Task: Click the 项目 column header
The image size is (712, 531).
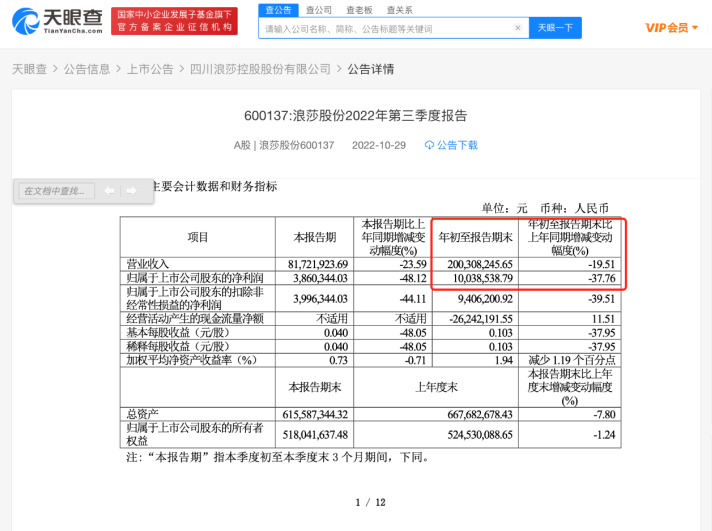Action: coord(198,237)
